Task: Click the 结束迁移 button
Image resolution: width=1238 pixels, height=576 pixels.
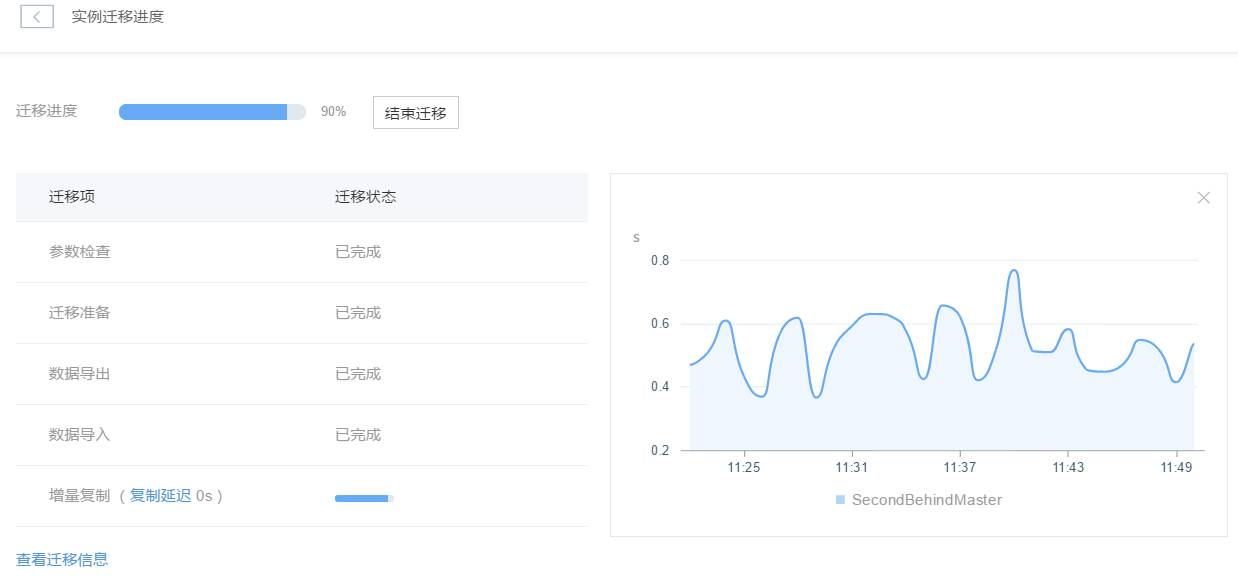Action: click(416, 113)
